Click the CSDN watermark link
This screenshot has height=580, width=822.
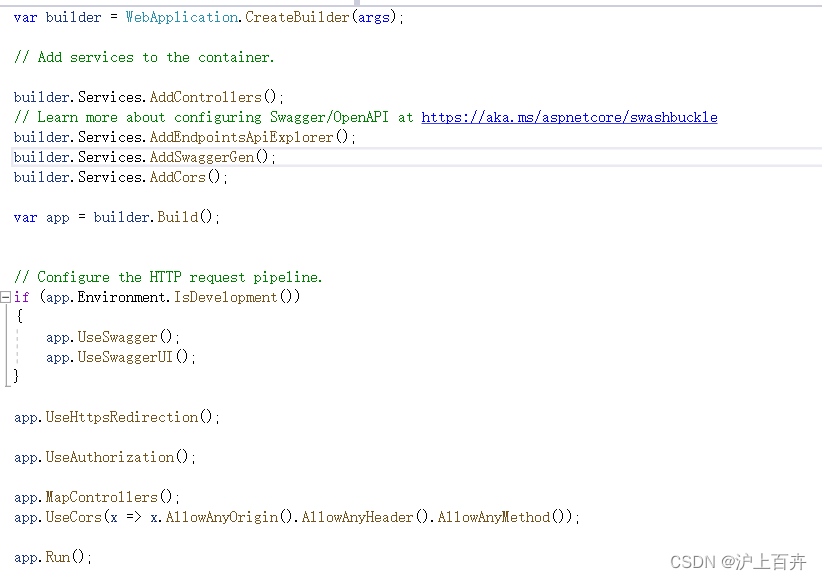pyautogui.click(x=738, y=562)
